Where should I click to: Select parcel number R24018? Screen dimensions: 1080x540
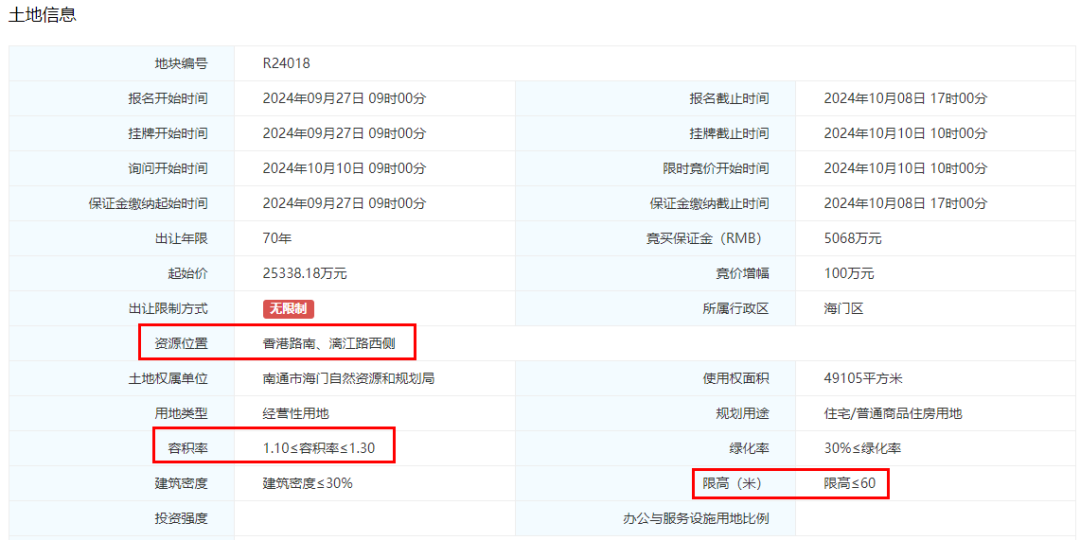[287, 63]
